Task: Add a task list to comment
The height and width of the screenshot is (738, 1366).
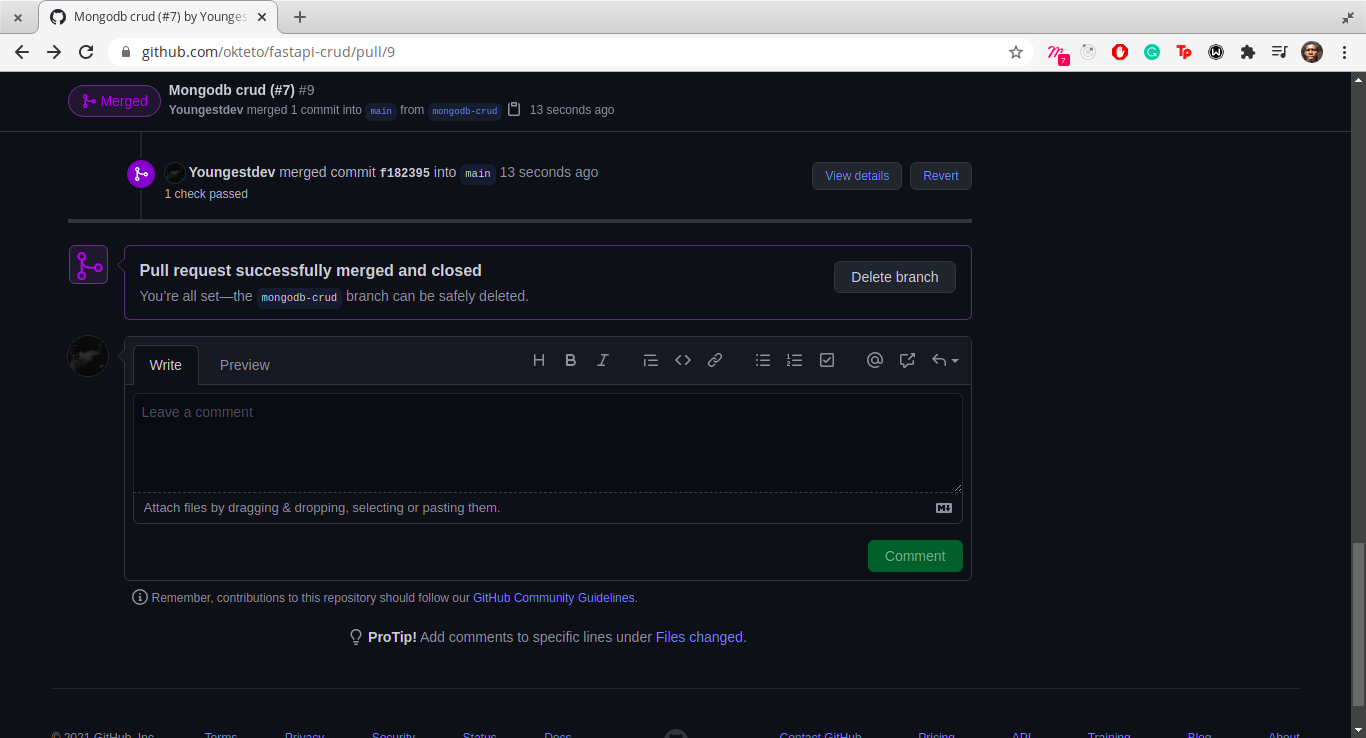Action: (x=827, y=360)
